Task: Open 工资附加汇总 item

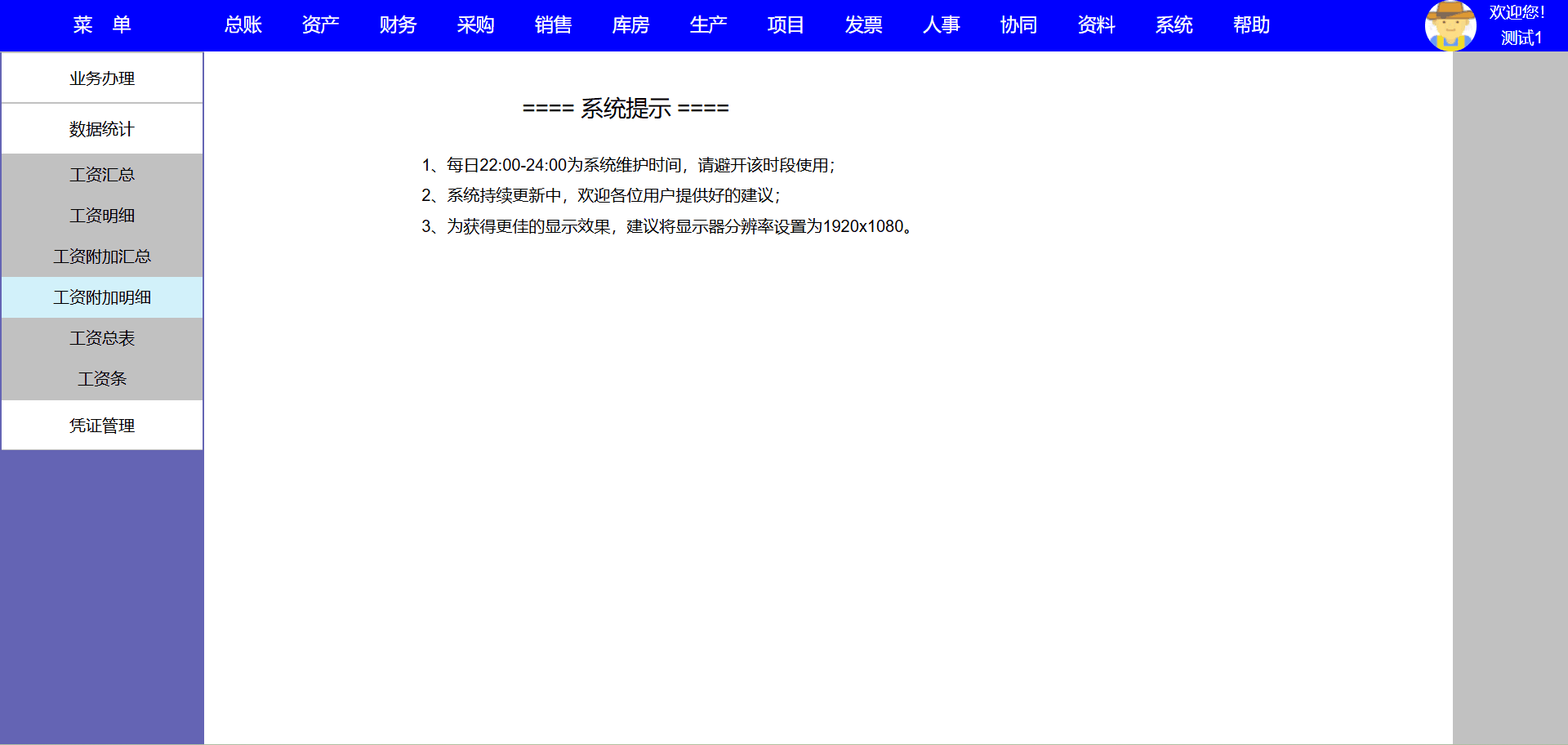Action: 102,257
